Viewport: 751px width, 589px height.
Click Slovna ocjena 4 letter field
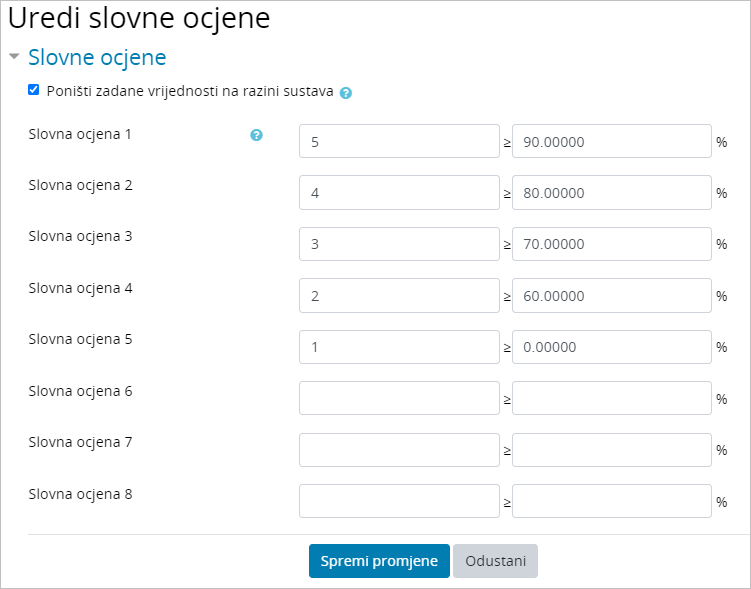coord(399,296)
